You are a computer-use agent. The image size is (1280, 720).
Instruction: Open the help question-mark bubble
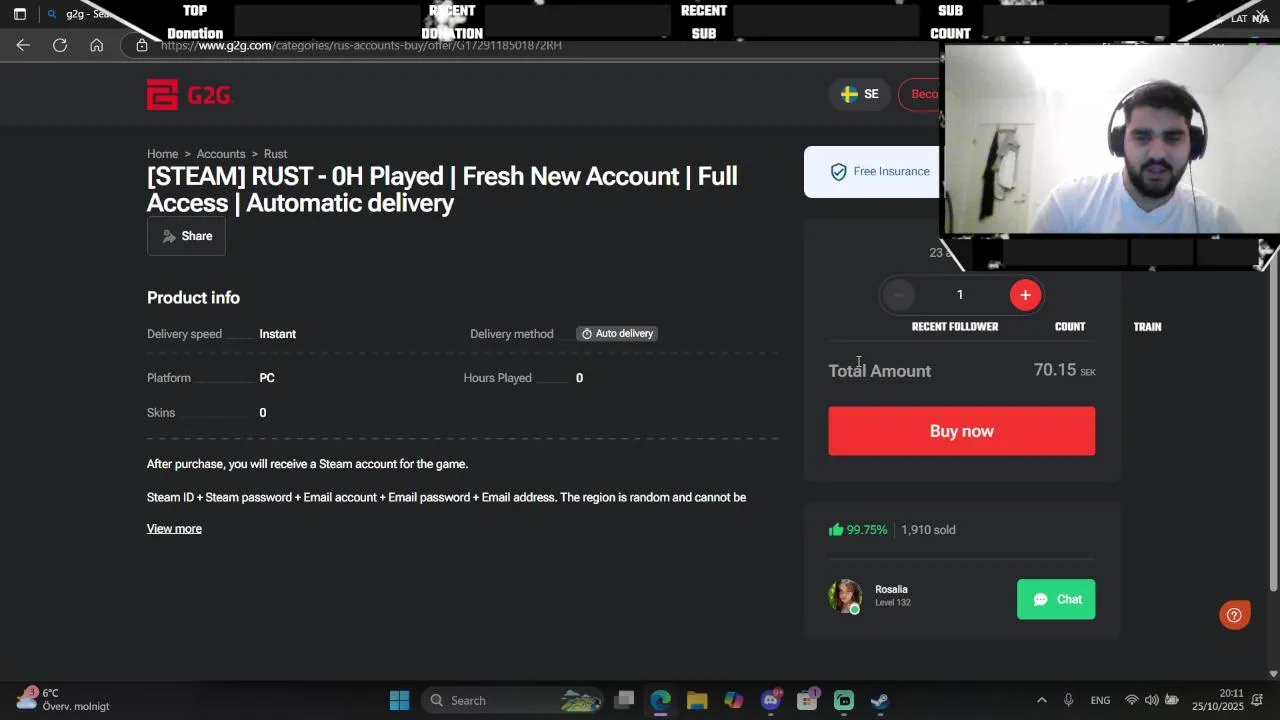(x=1234, y=615)
